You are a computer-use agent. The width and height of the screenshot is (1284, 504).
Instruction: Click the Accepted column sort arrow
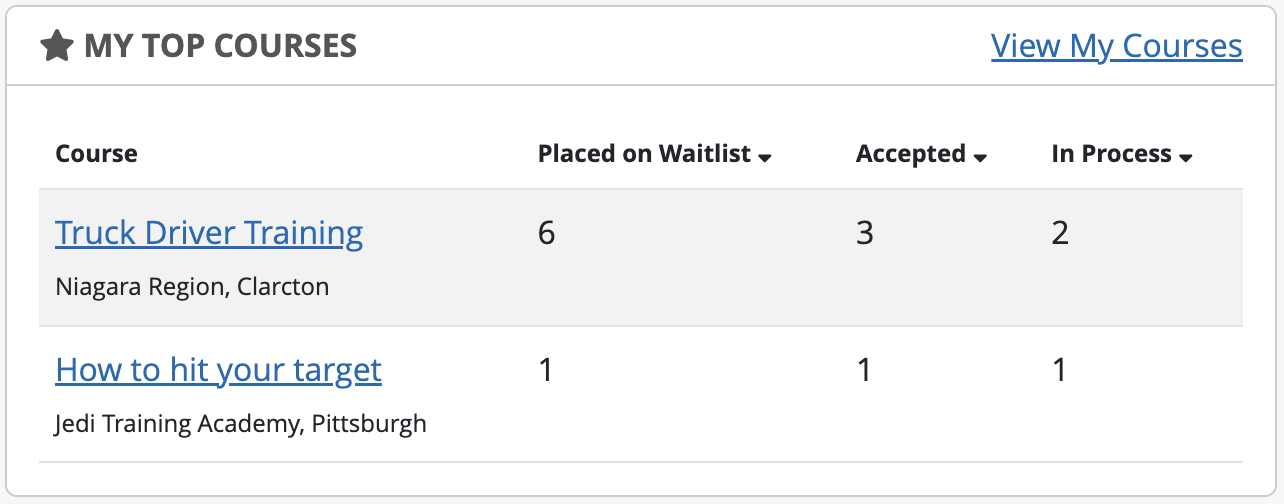click(980, 157)
